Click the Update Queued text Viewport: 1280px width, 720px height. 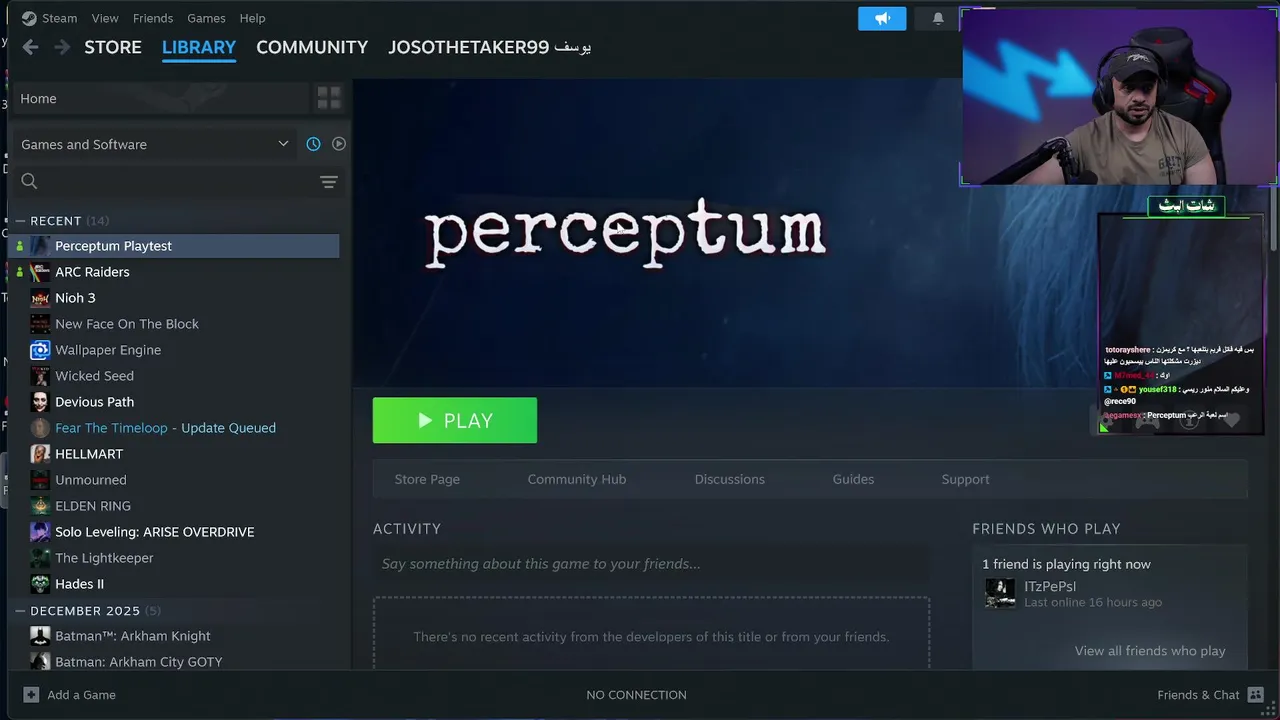228,428
